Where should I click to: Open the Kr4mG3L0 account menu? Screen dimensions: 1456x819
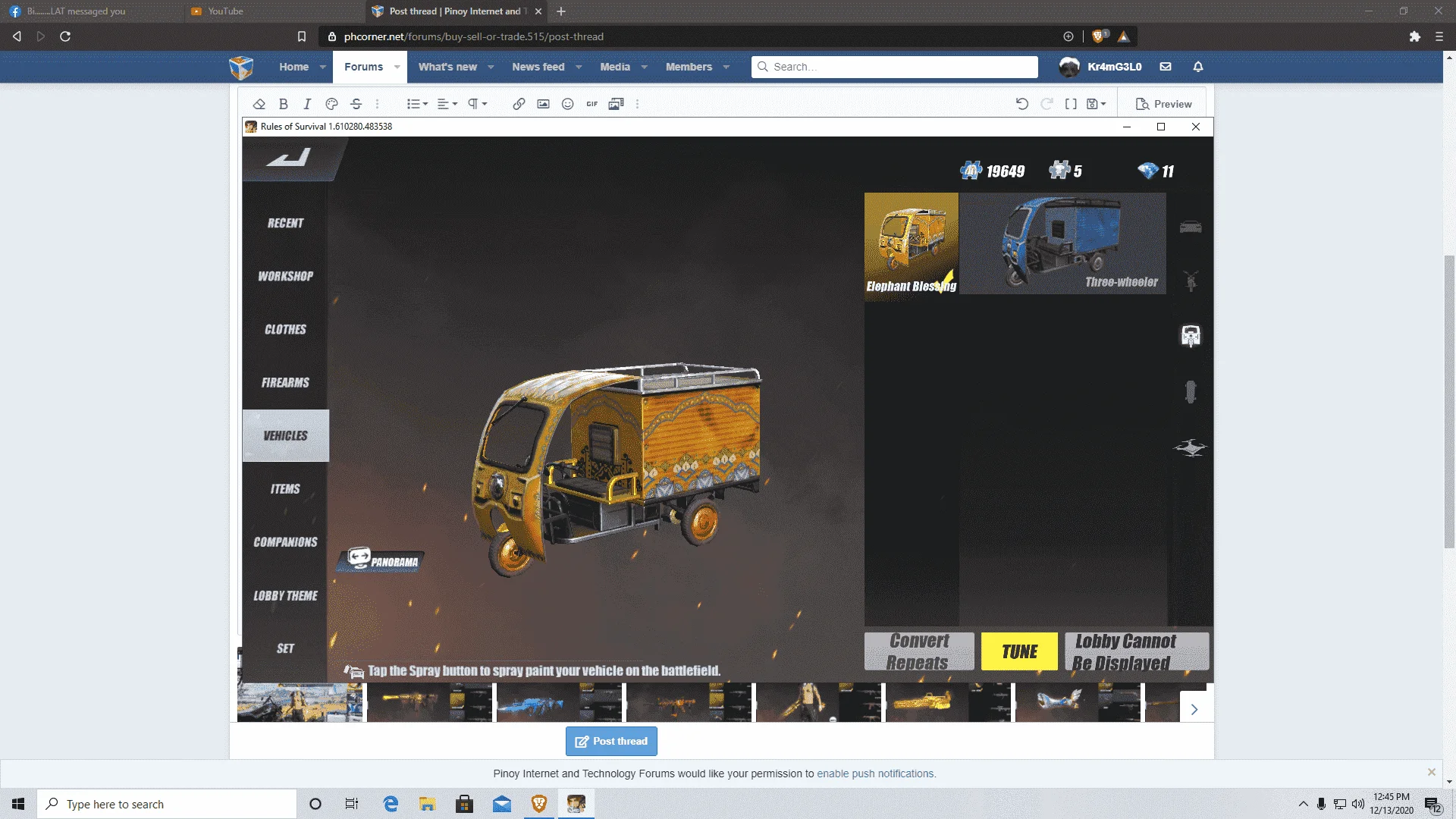tap(1100, 67)
